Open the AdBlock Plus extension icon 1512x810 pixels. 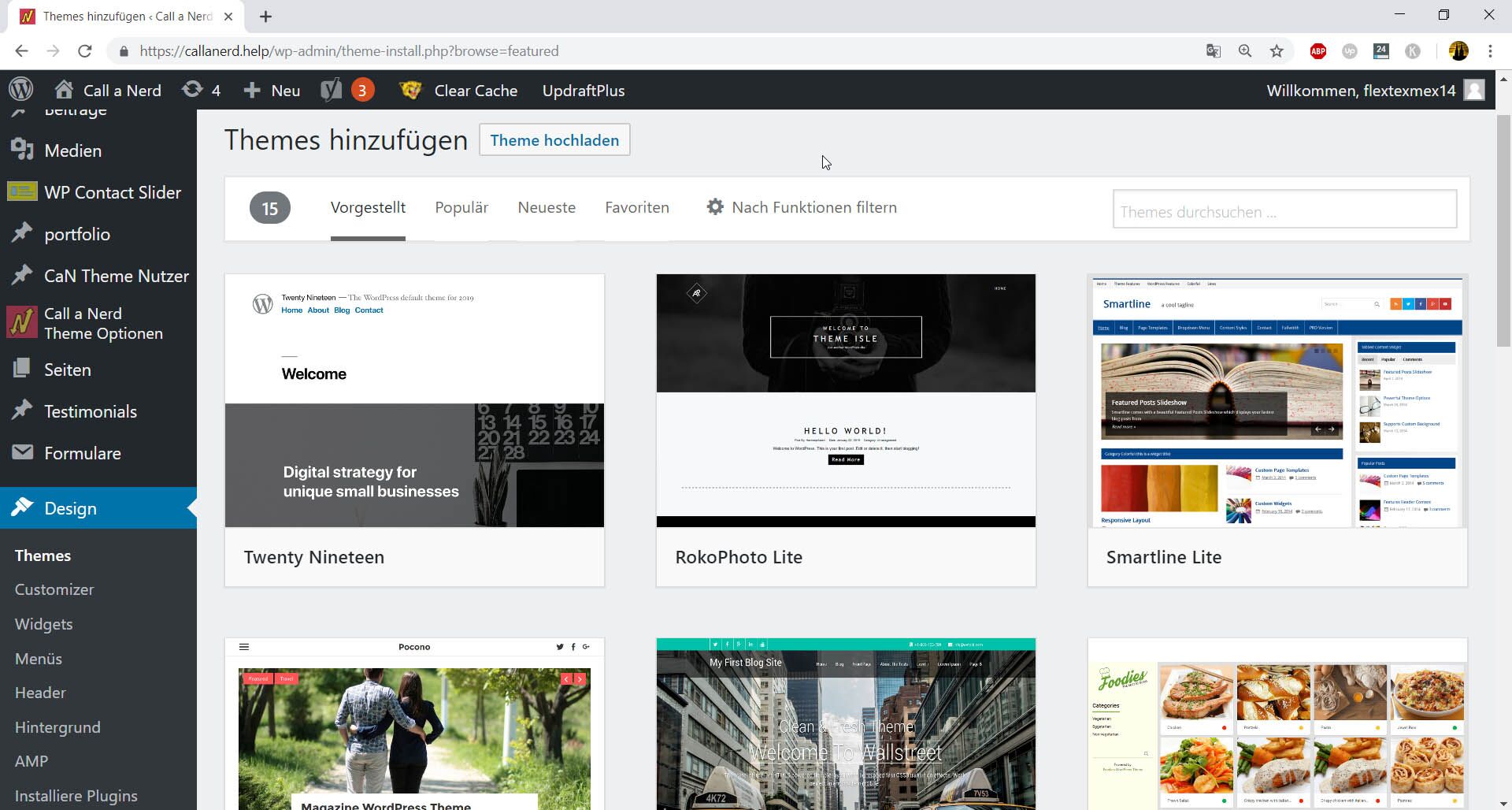click(x=1318, y=51)
